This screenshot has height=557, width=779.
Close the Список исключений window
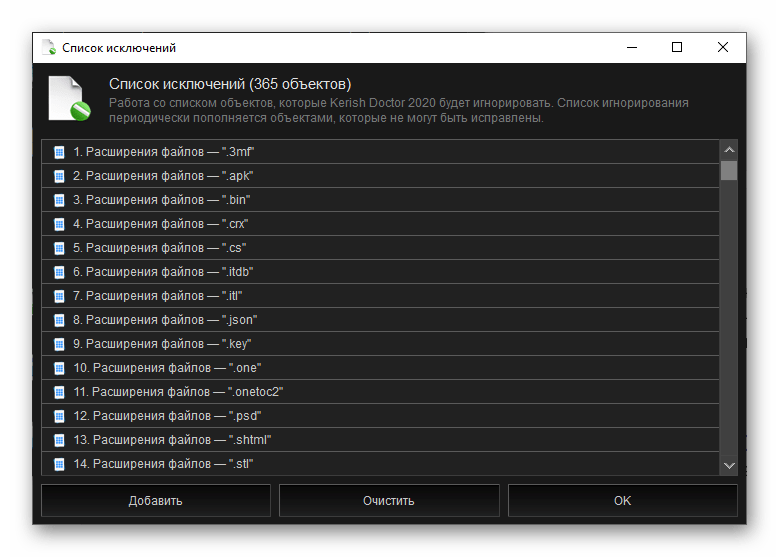click(723, 48)
